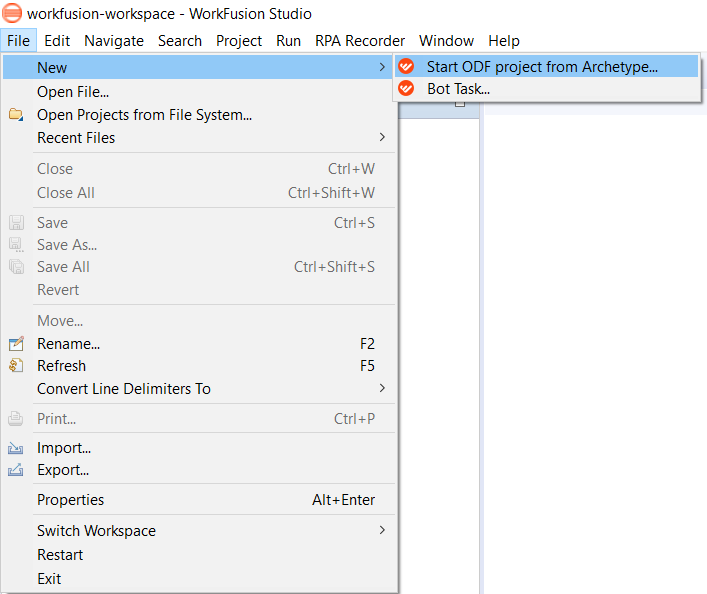Open the Navigate menu
This screenshot has height=594, width=707.
(114, 41)
